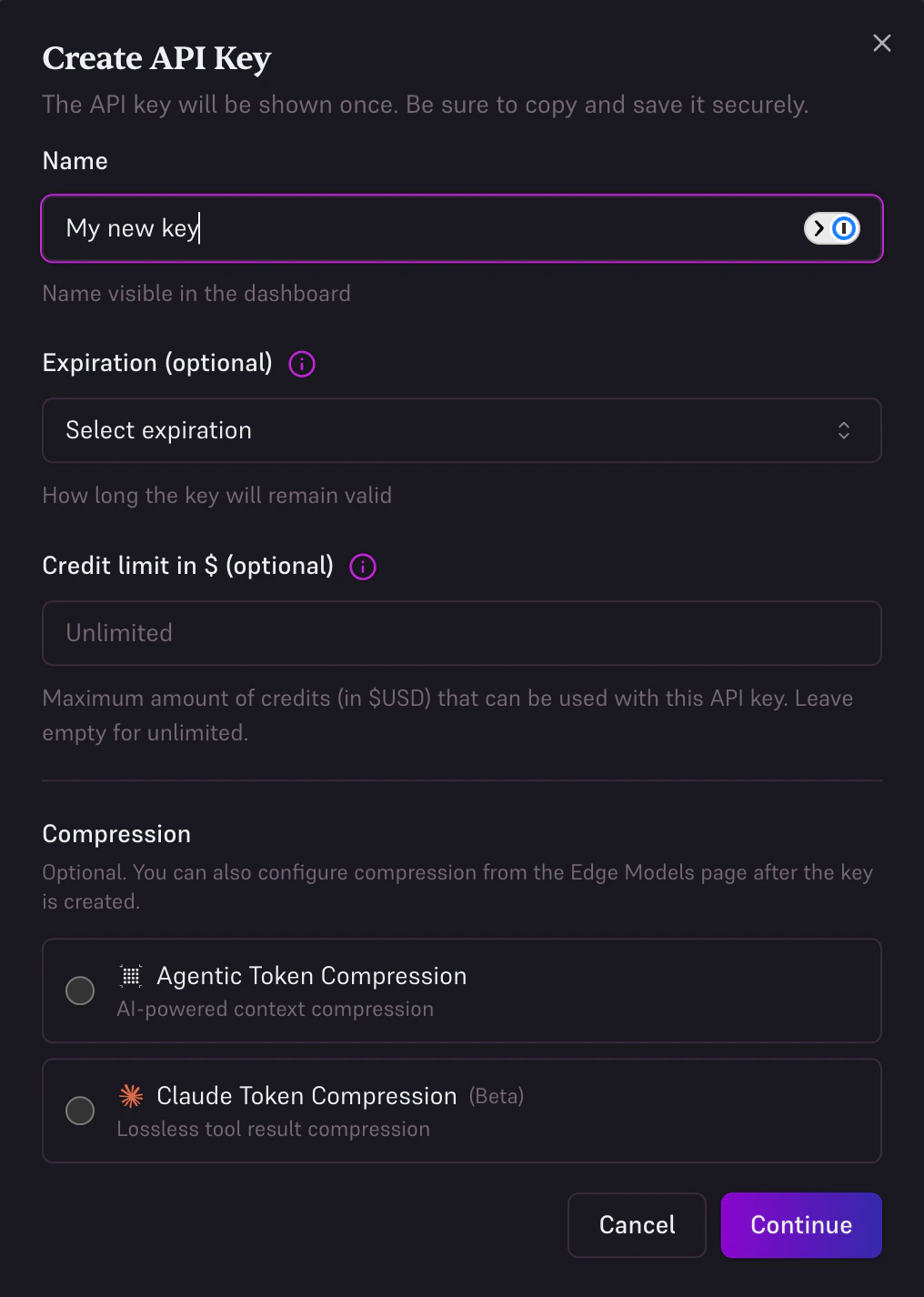
Task: Click the Agentic Token Compression grid icon
Action: point(132,976)
